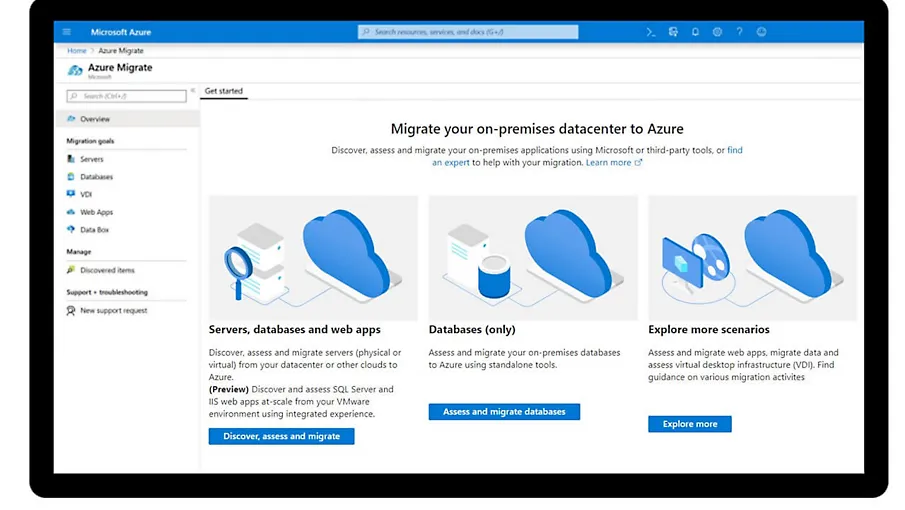Click the Azure Migrate breadcrumb text

pos(121,51)
